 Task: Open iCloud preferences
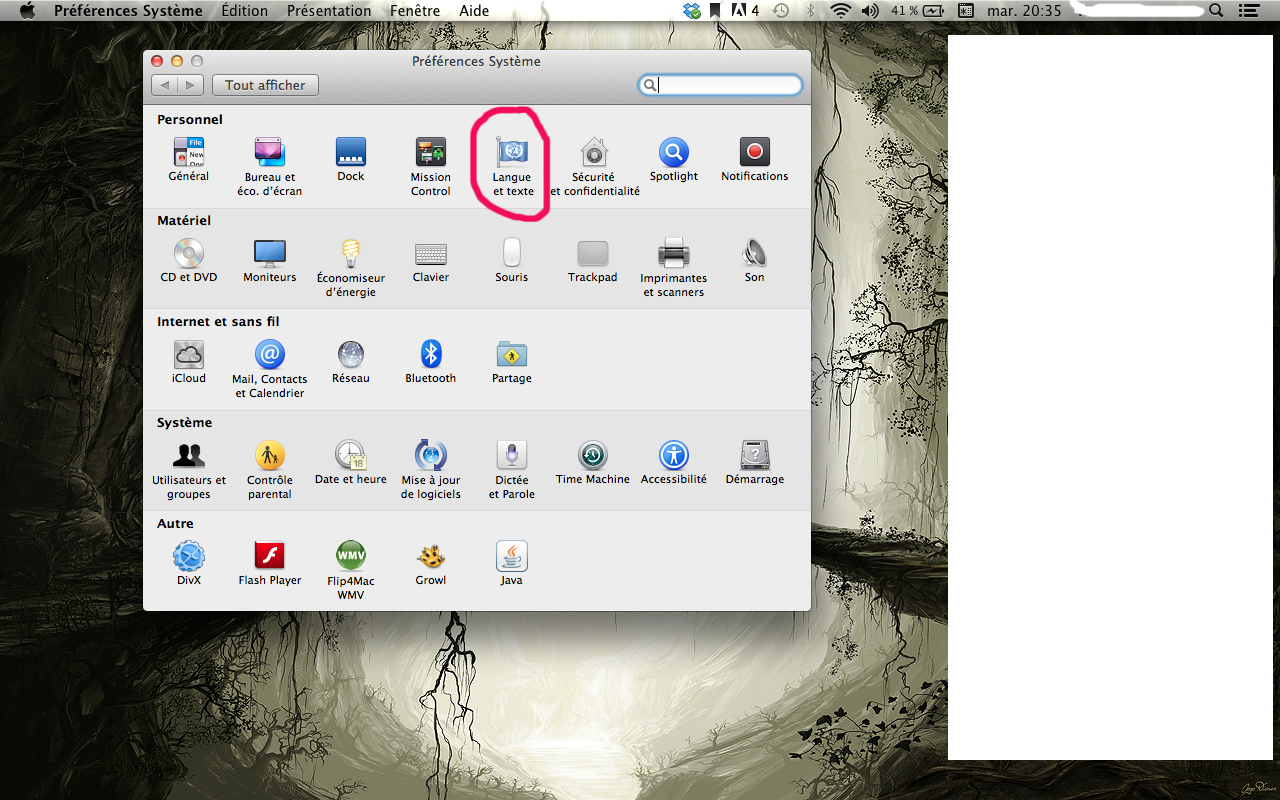point(189,362)
